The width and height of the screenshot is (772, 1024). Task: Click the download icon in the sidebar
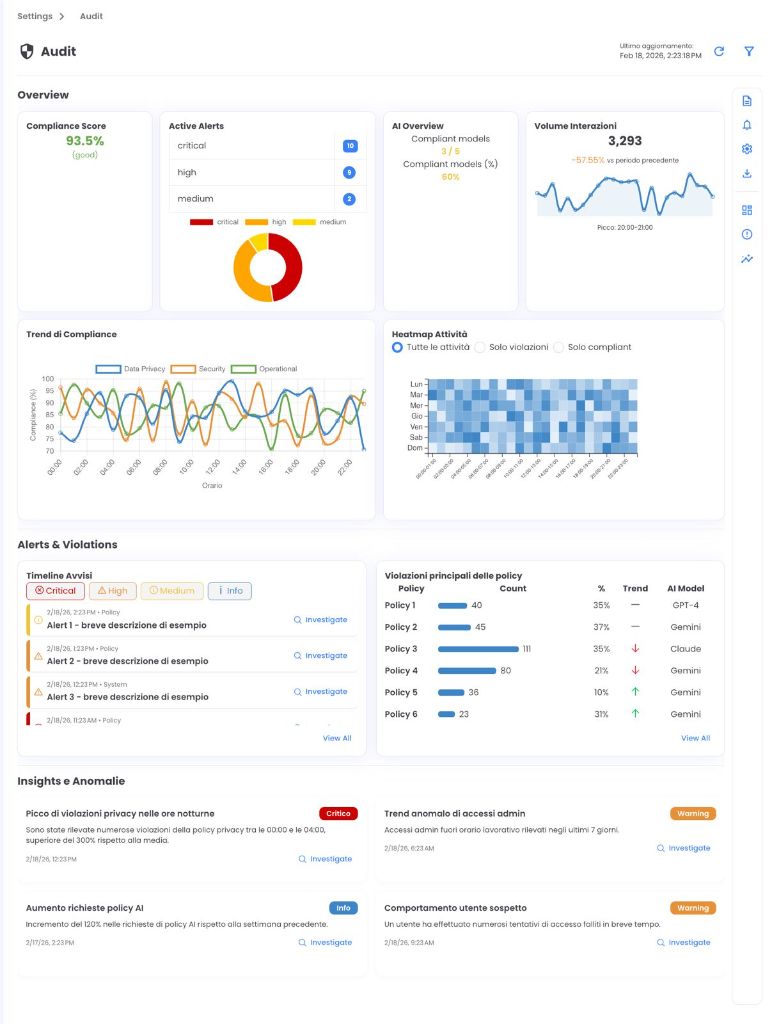coord(747,174)
